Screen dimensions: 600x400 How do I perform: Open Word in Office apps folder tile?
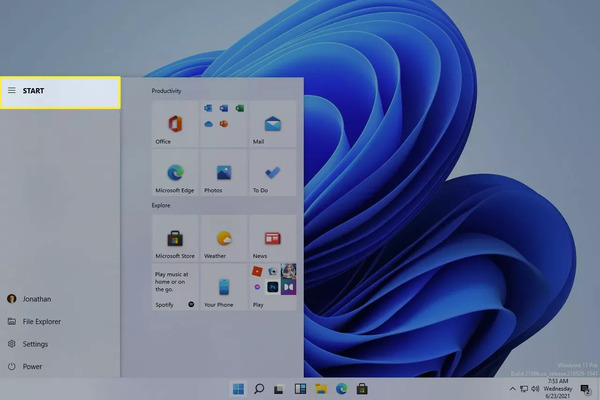(224, 108)
